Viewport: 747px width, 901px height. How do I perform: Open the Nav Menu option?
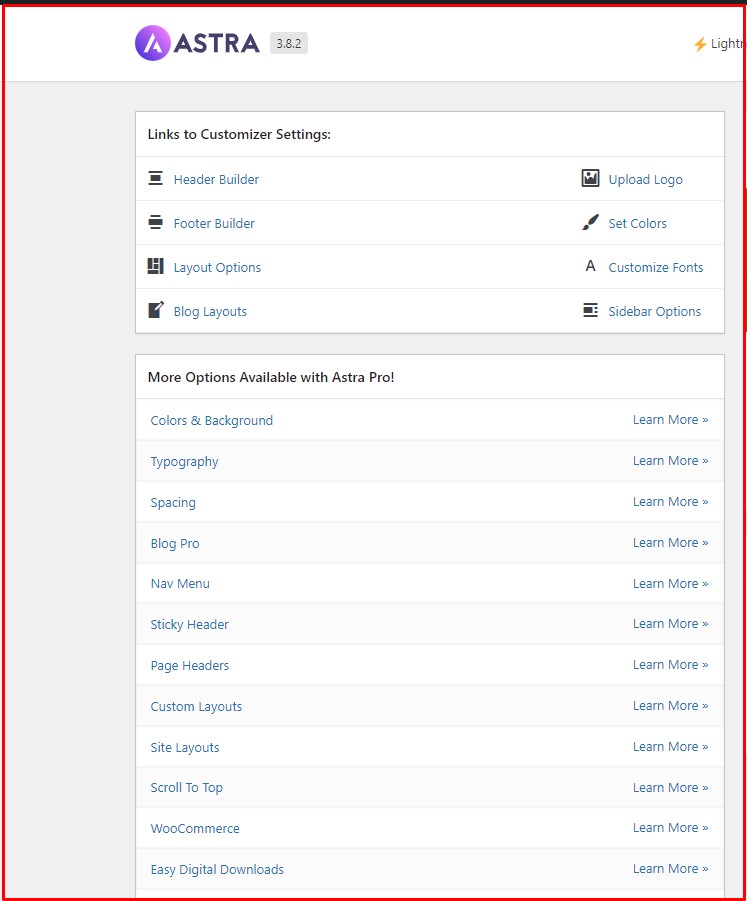(x=180, y=584)
